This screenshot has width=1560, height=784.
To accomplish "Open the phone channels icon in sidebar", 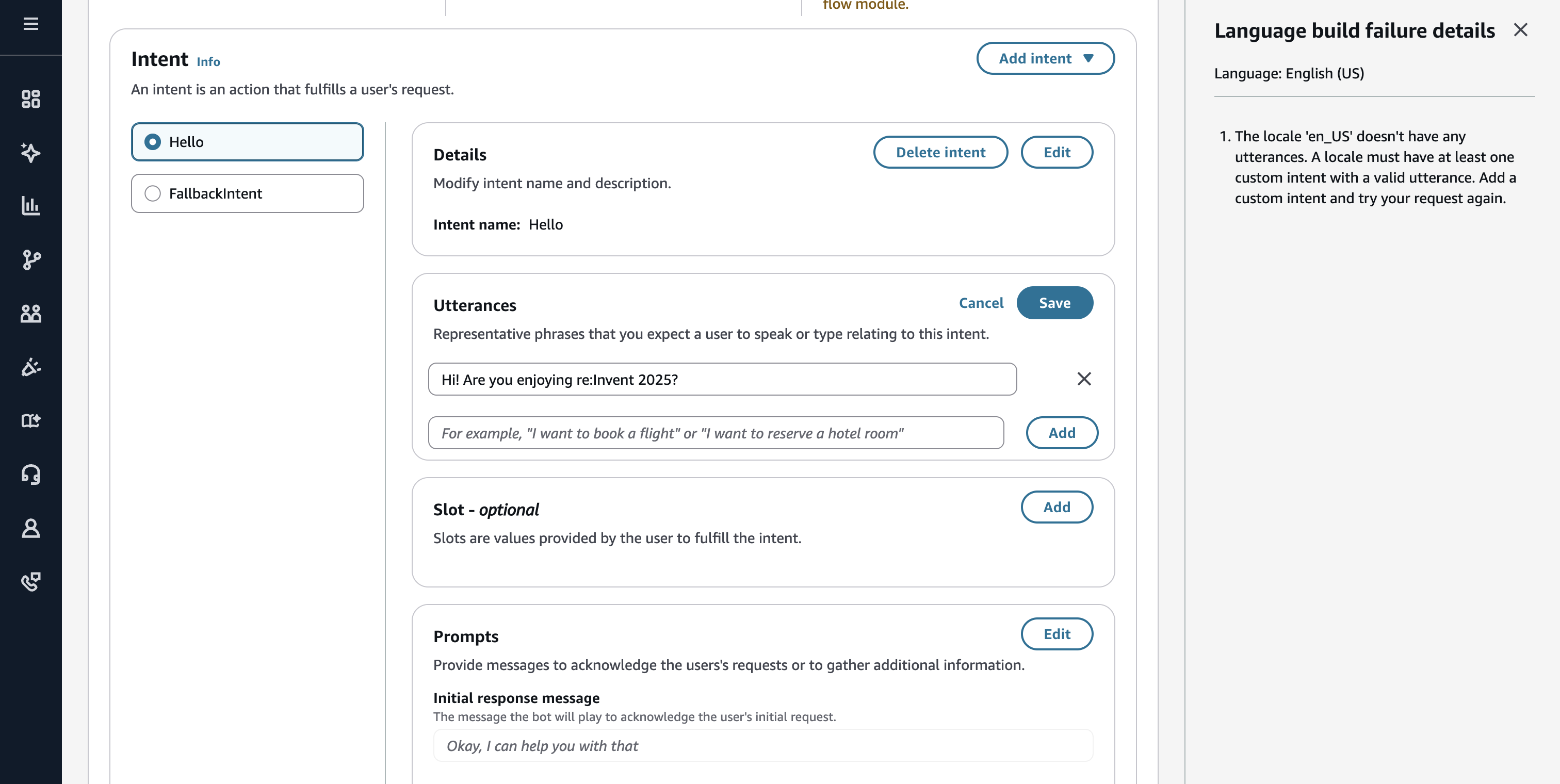I will click(30, 581).
